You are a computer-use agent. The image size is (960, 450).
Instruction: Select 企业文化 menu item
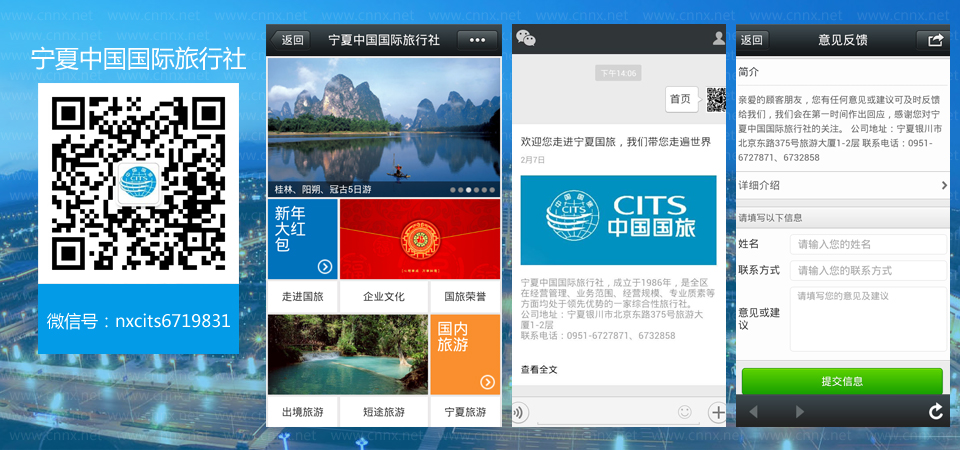(x=384, y=297)
